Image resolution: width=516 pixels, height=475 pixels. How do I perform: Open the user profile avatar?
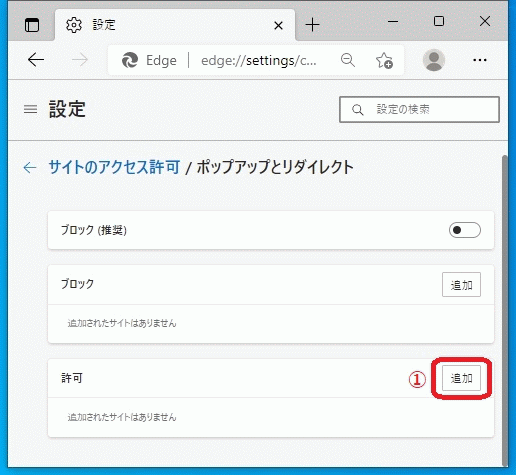(x=434, y=60)
